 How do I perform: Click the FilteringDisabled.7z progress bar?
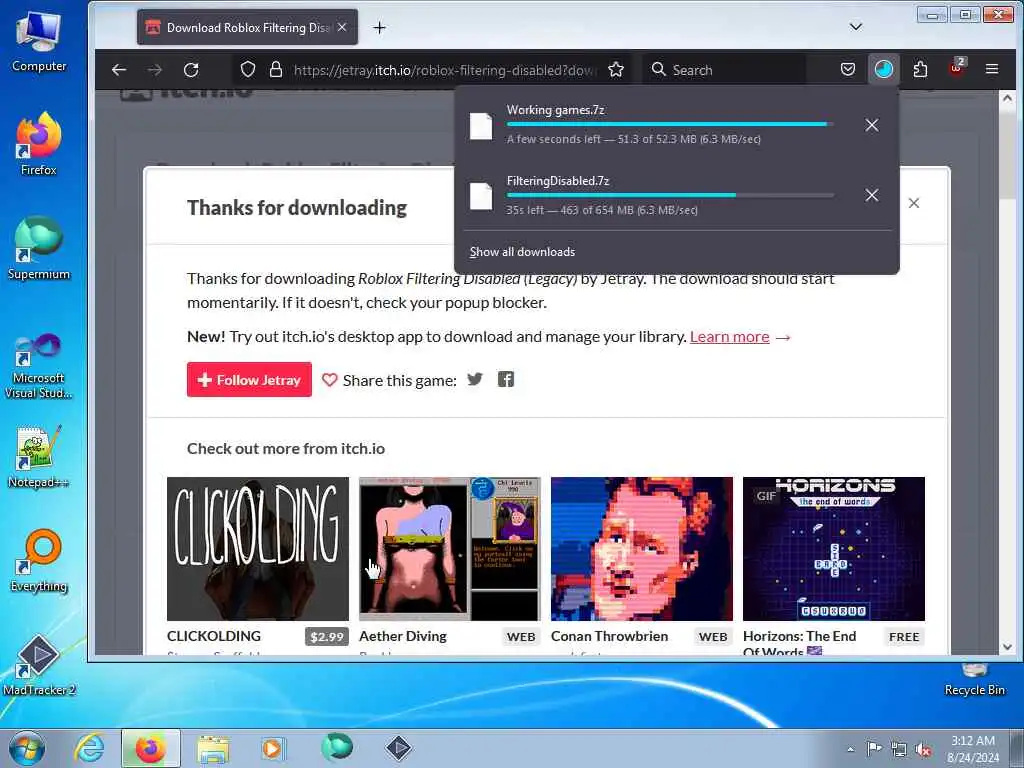[670, 195]
